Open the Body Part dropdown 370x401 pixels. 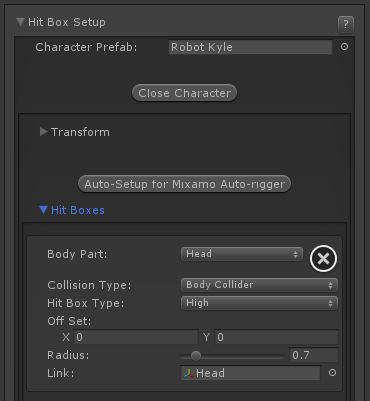pyautogui.click(x=242, y=254)
